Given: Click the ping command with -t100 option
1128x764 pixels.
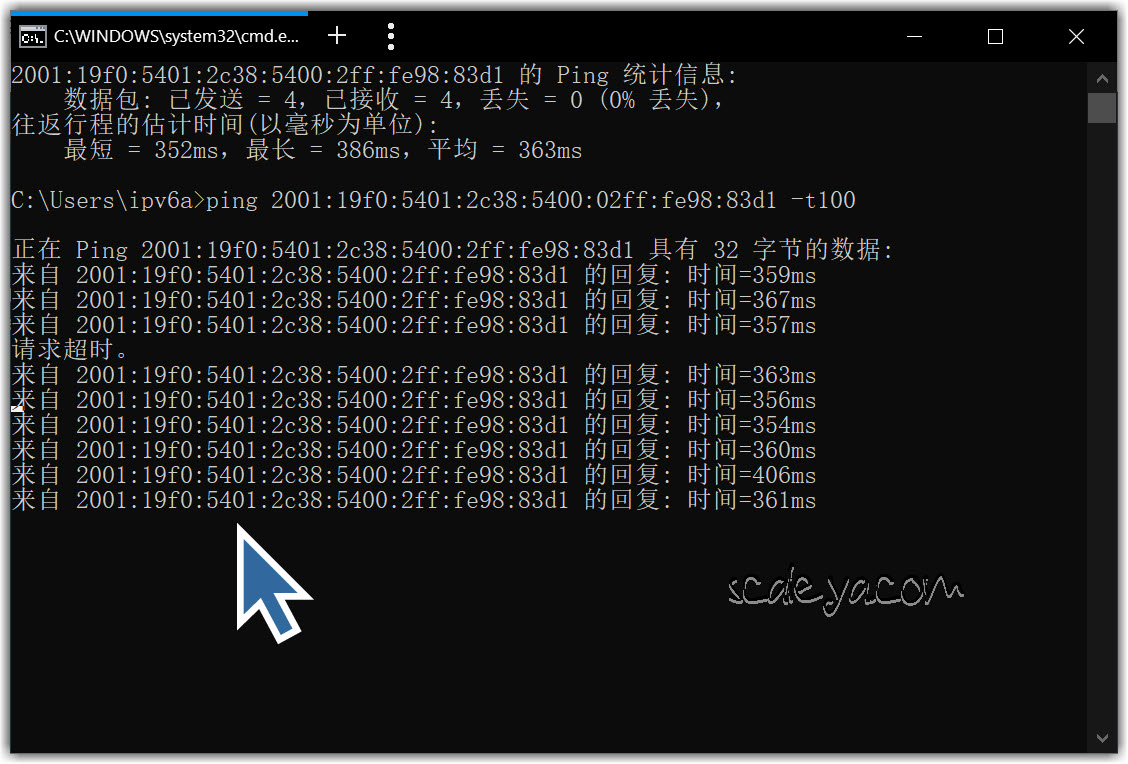Looking at the screenshot, I should click(530, 200).
